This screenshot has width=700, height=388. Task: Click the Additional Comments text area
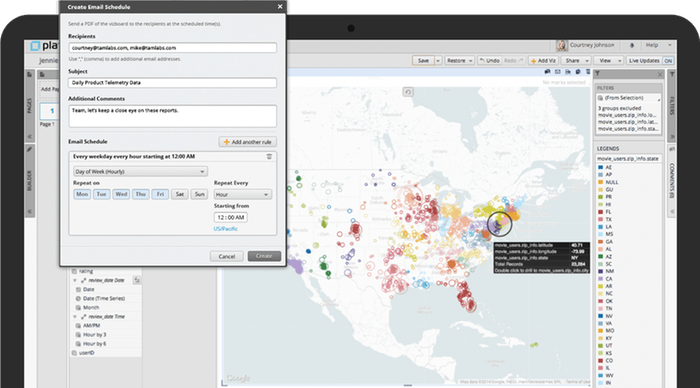pos(172,116)
